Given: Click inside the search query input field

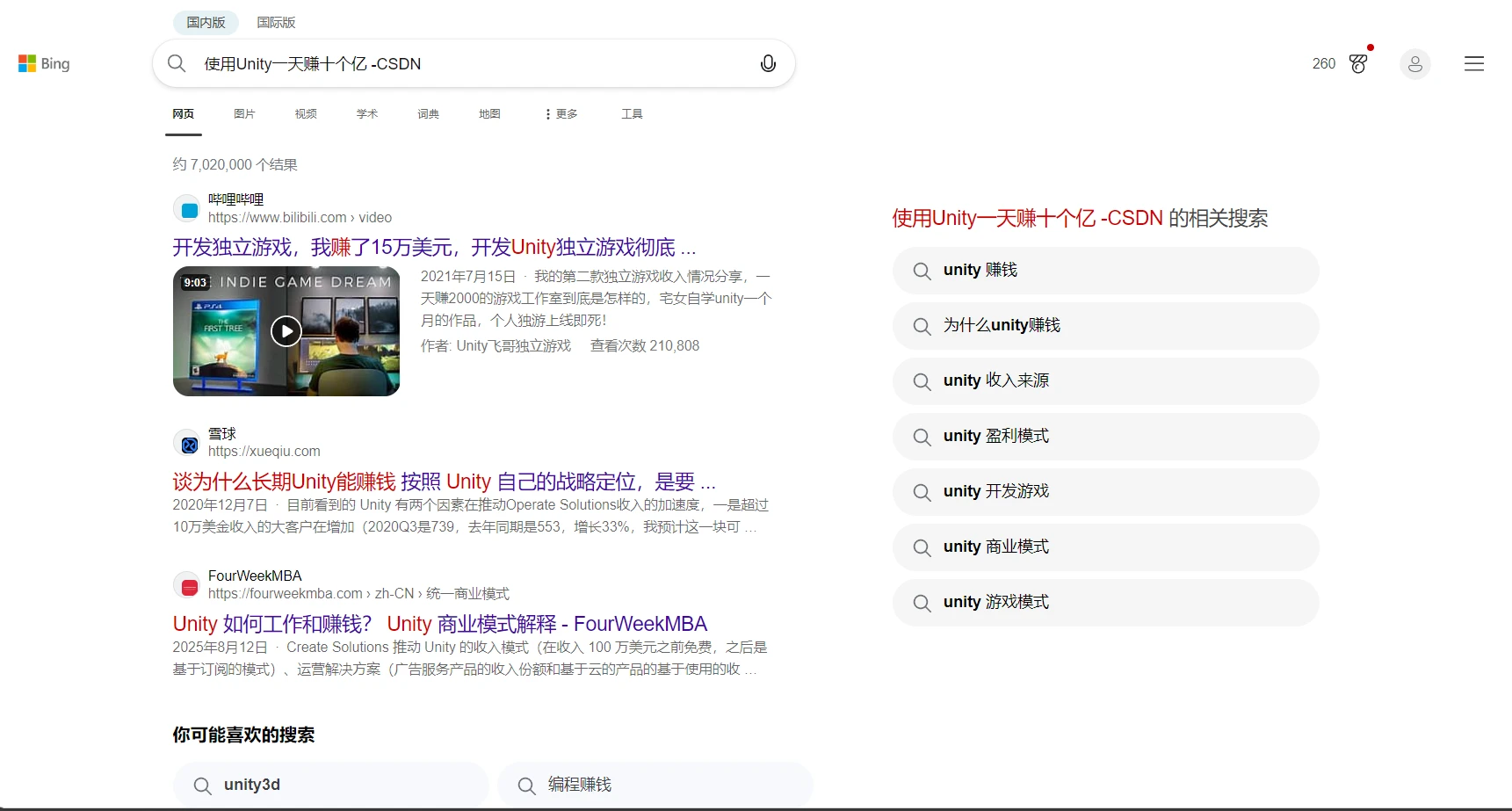Looking at the screenshot, I should (474, 64).
